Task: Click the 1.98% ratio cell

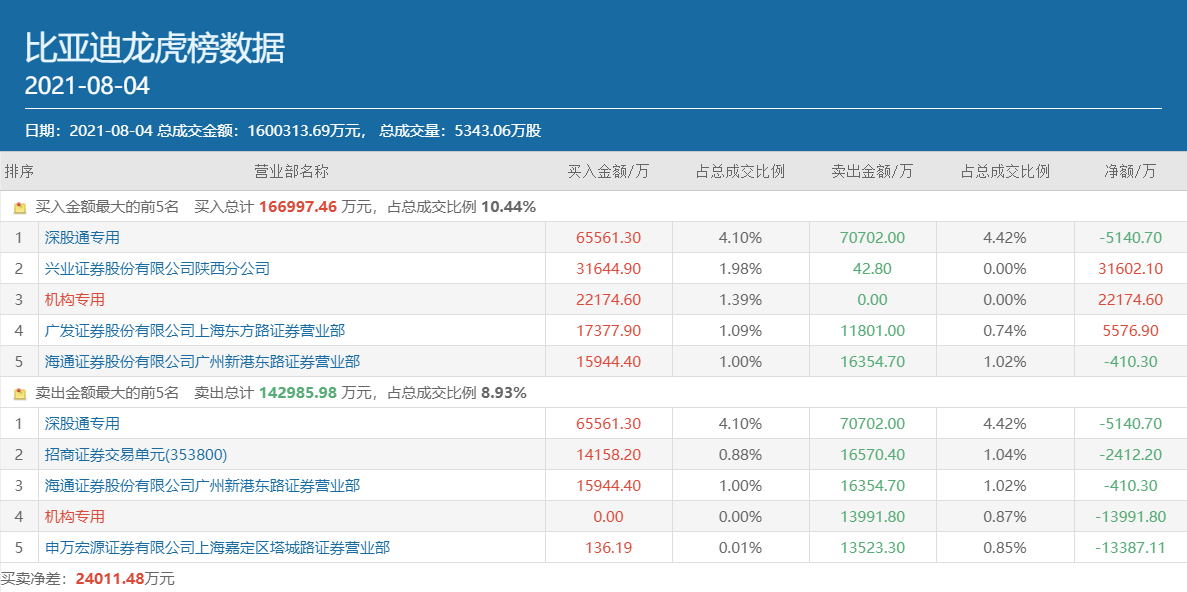Action: (x=740, y=269)
